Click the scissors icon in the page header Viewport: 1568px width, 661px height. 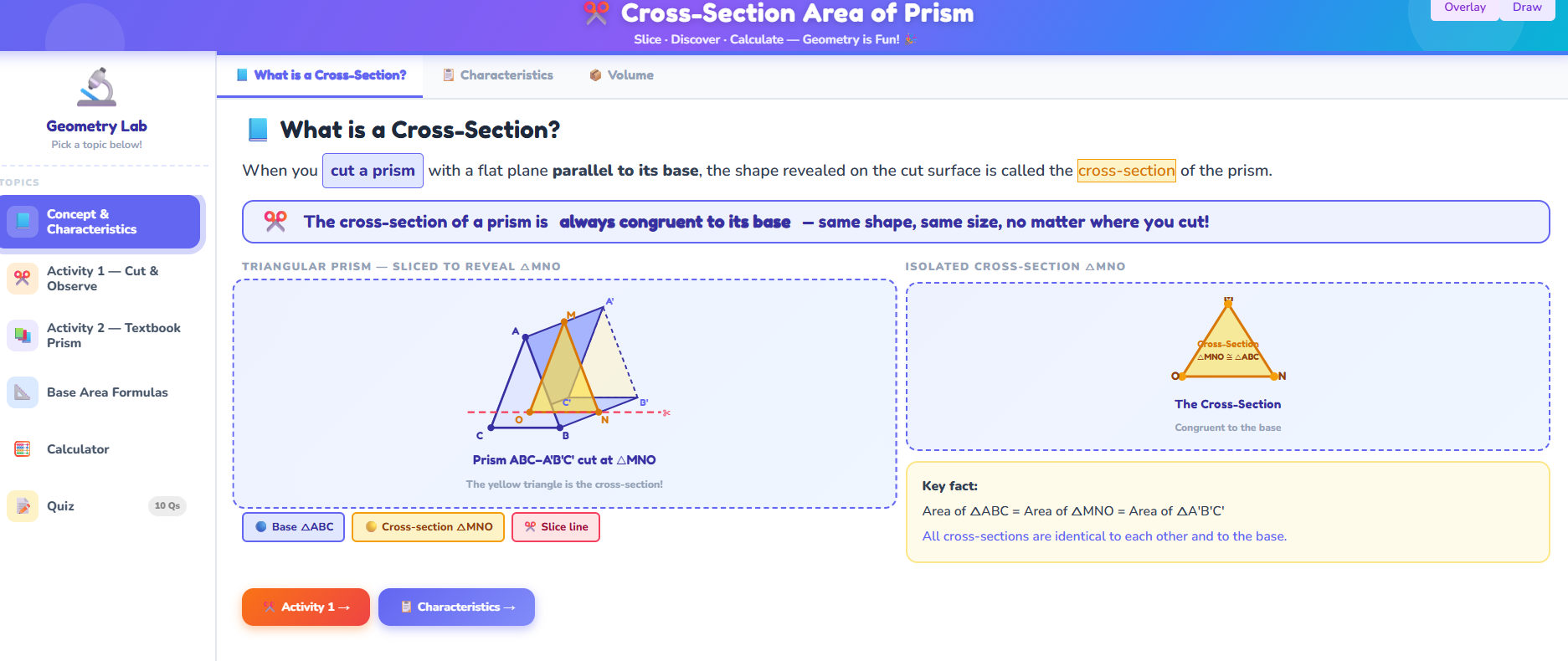pyautogui.click(x=598, y=13)
